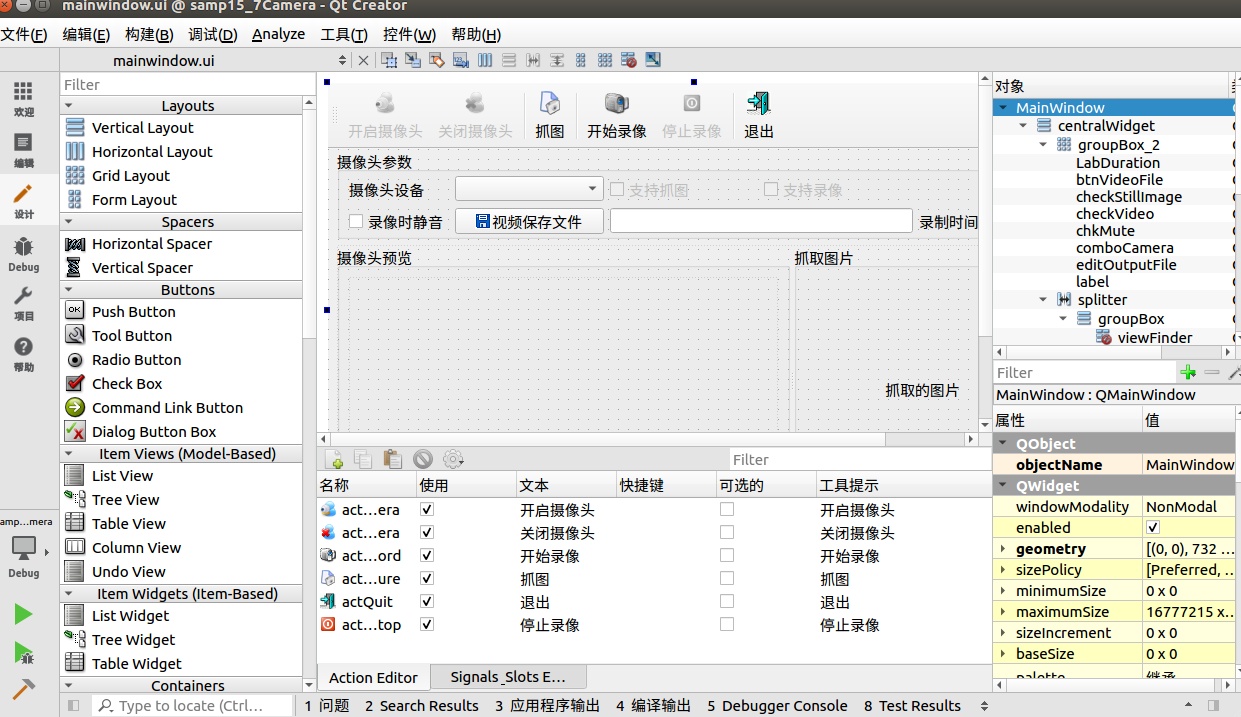Toggle the enabled property checkbox
This screenshot has height=717, width=1241.
1153,527
